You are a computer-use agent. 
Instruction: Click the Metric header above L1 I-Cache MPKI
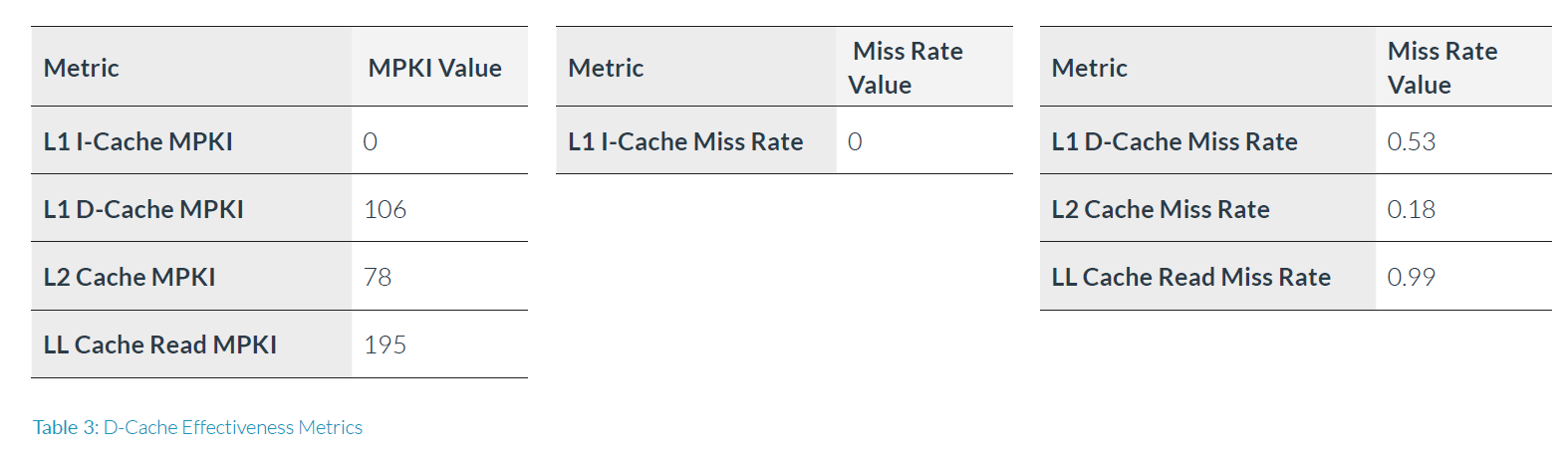point(81,68)
